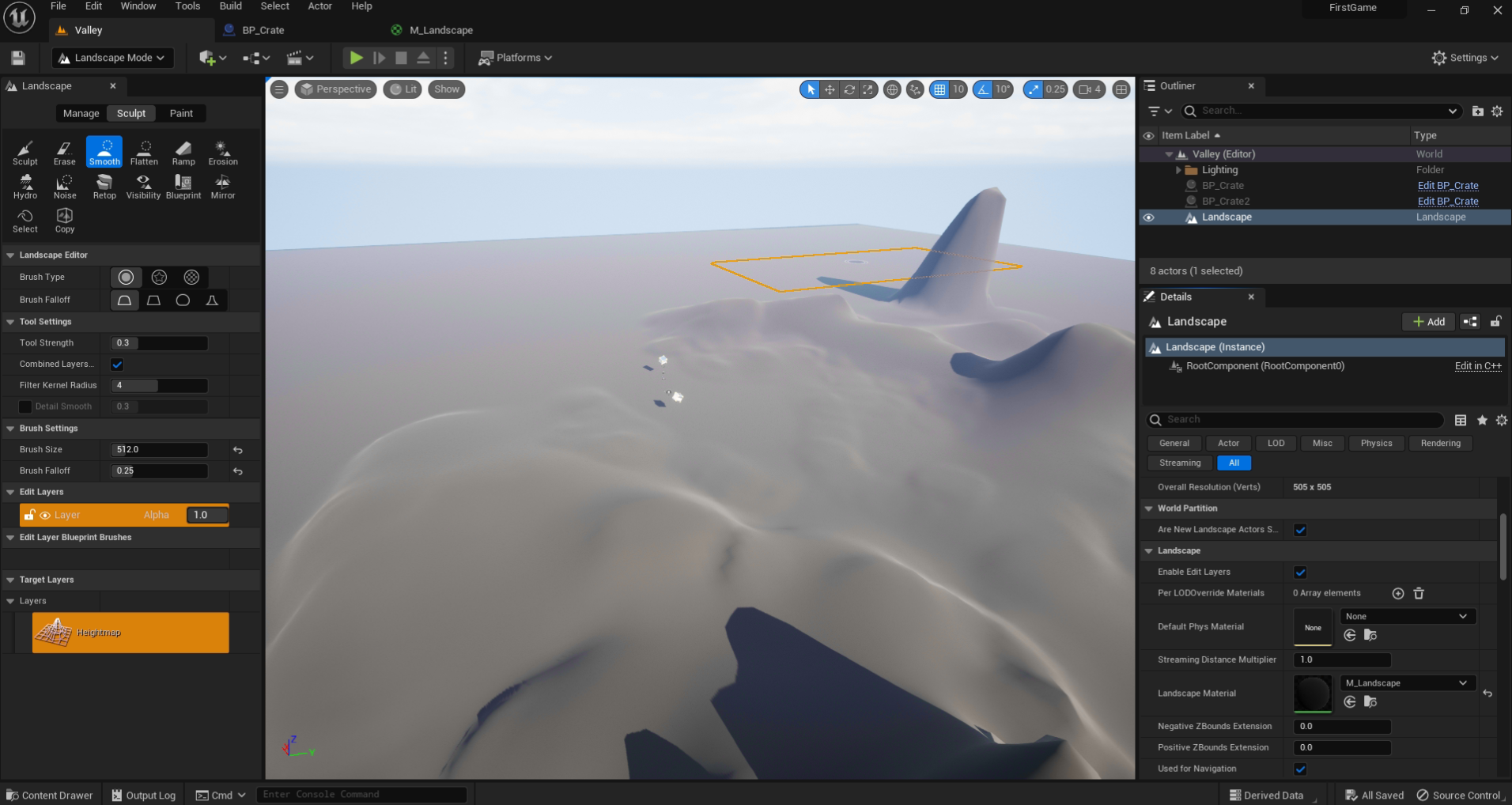1512x805 pixels.
Task: Select the Sculpt tool icon
Action: [x=25, y=153]
